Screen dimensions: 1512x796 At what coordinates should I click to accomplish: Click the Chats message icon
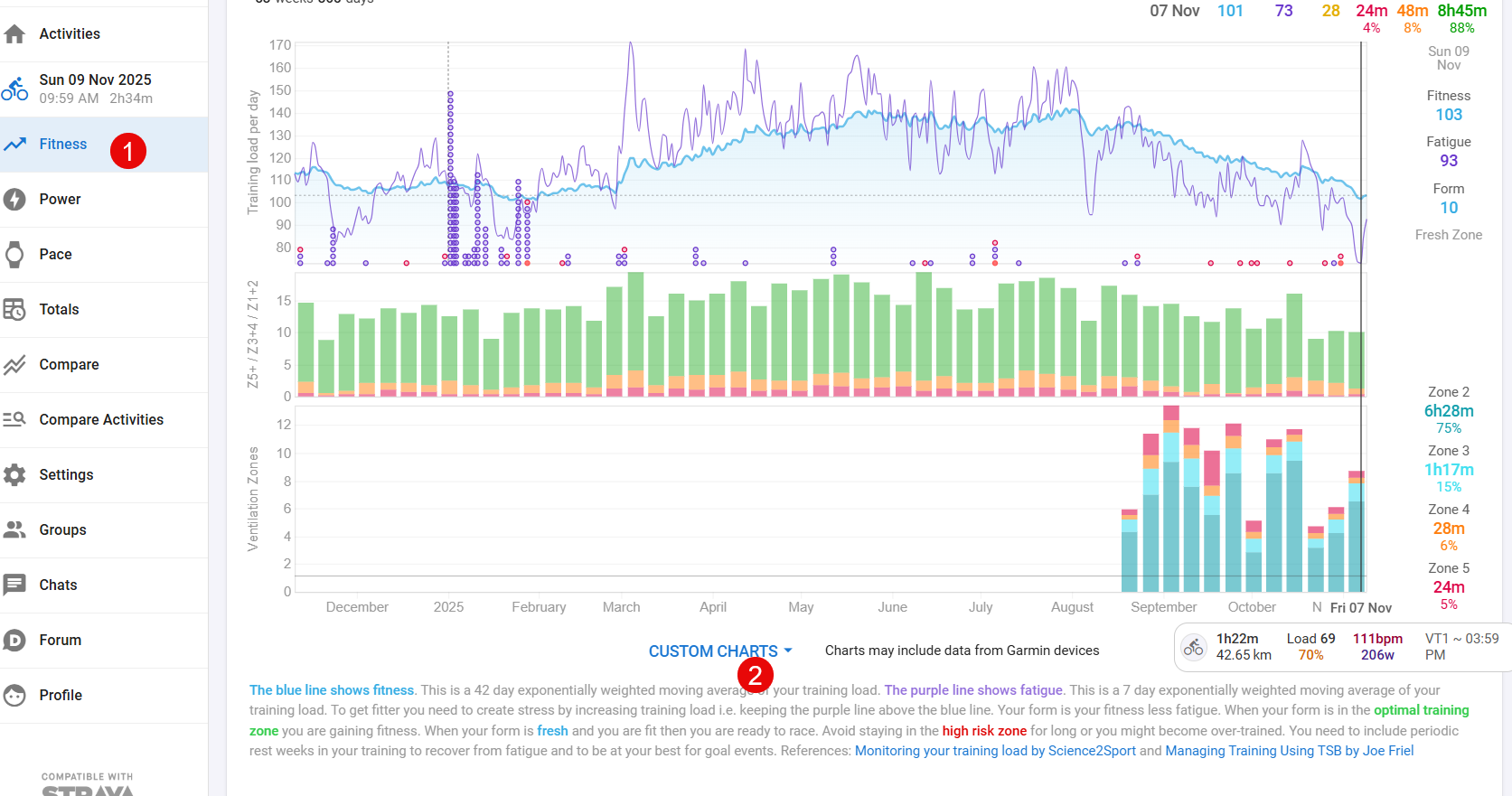14,585
